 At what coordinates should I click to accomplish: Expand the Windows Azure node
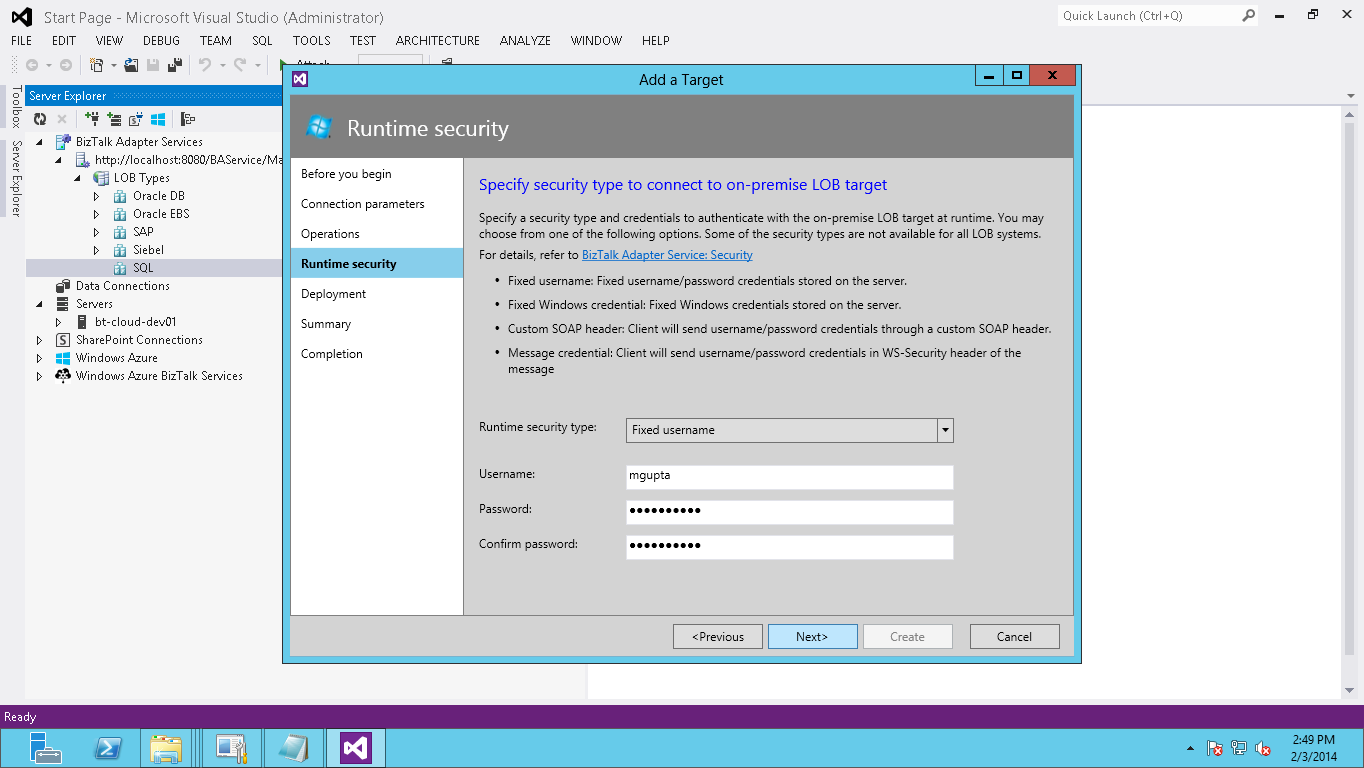pos(40,358)
